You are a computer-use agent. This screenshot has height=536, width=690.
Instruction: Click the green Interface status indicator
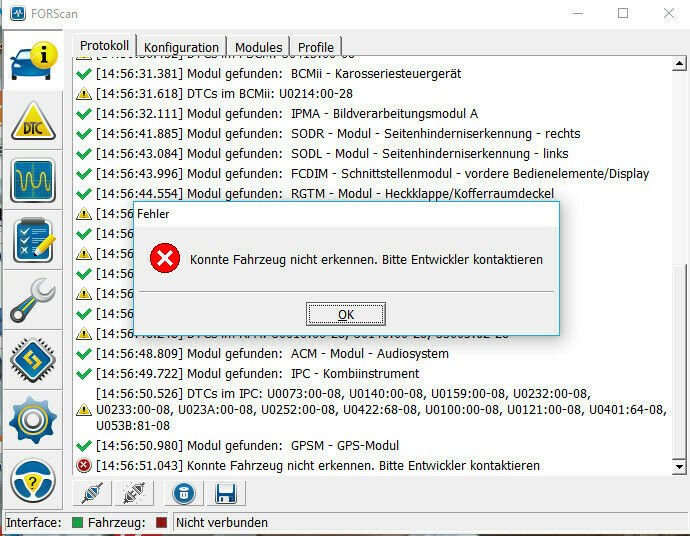point(77,522)
